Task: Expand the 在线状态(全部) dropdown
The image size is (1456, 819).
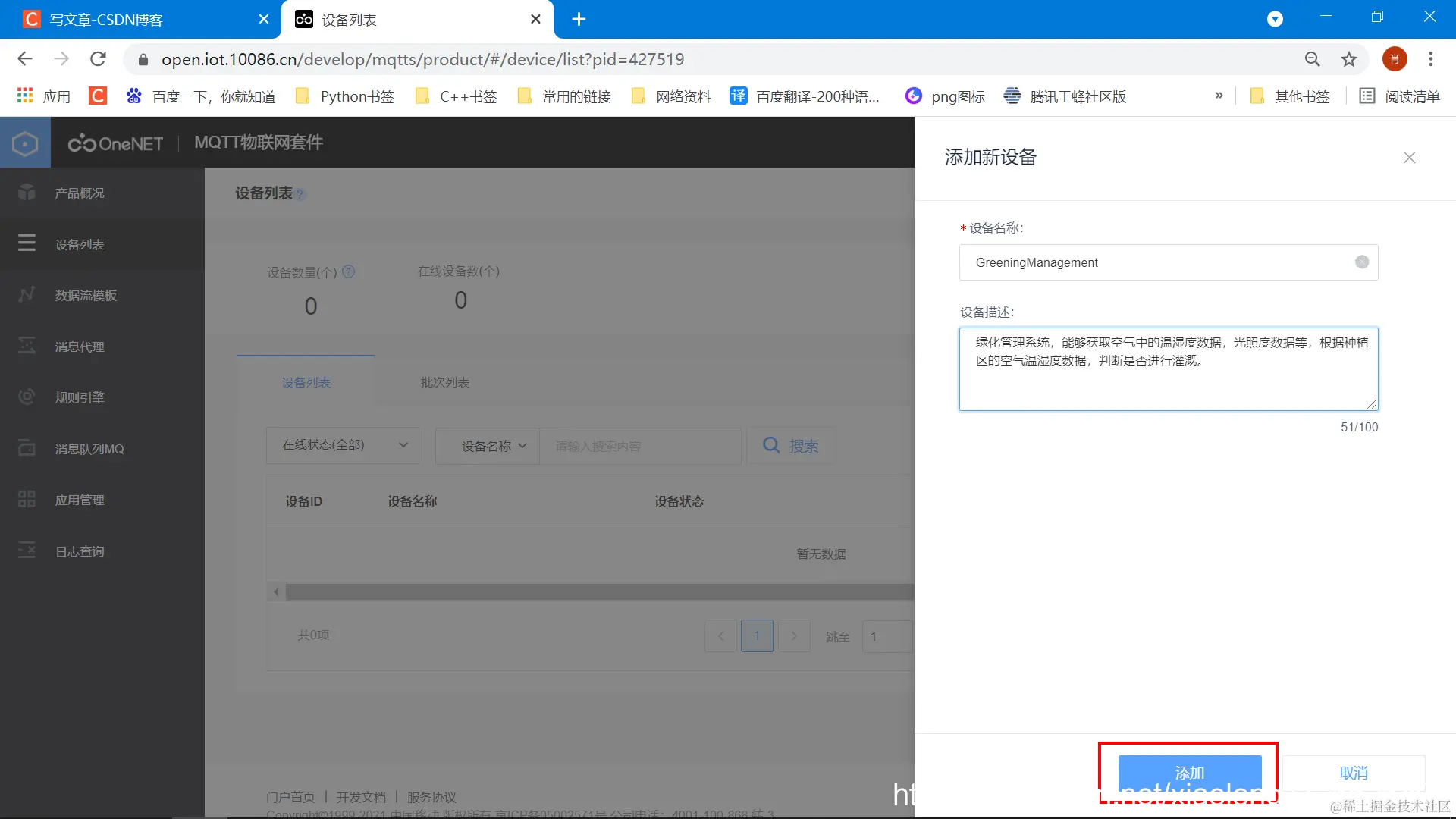Action: pyautogui.click(x=343, y=445)
